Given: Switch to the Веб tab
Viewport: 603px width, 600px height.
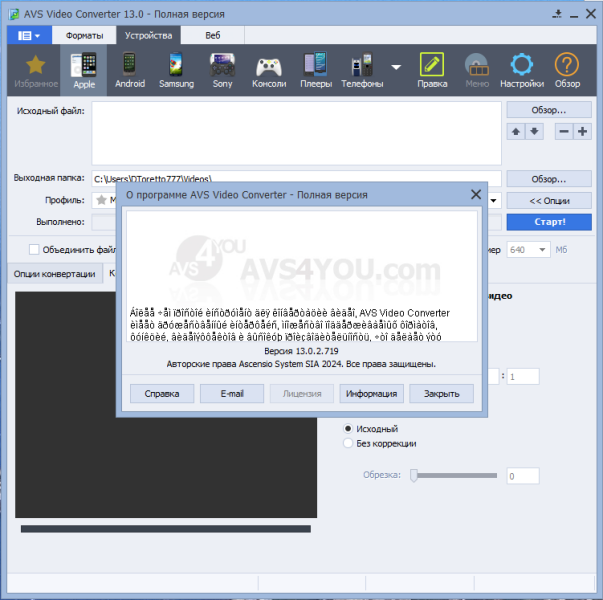Looking at the screenshot, I should click(x=212, y=35).
